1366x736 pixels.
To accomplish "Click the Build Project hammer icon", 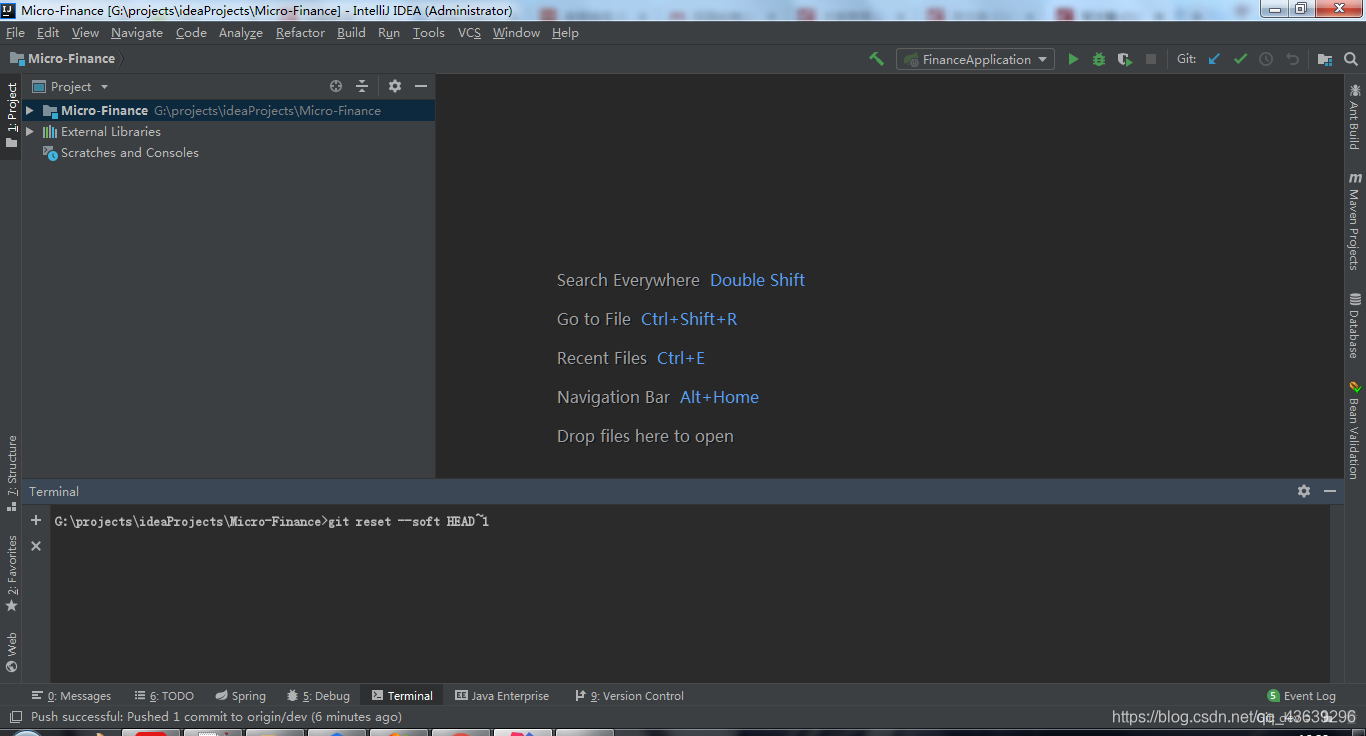I will pyautogui.click(x=876, y=59).
